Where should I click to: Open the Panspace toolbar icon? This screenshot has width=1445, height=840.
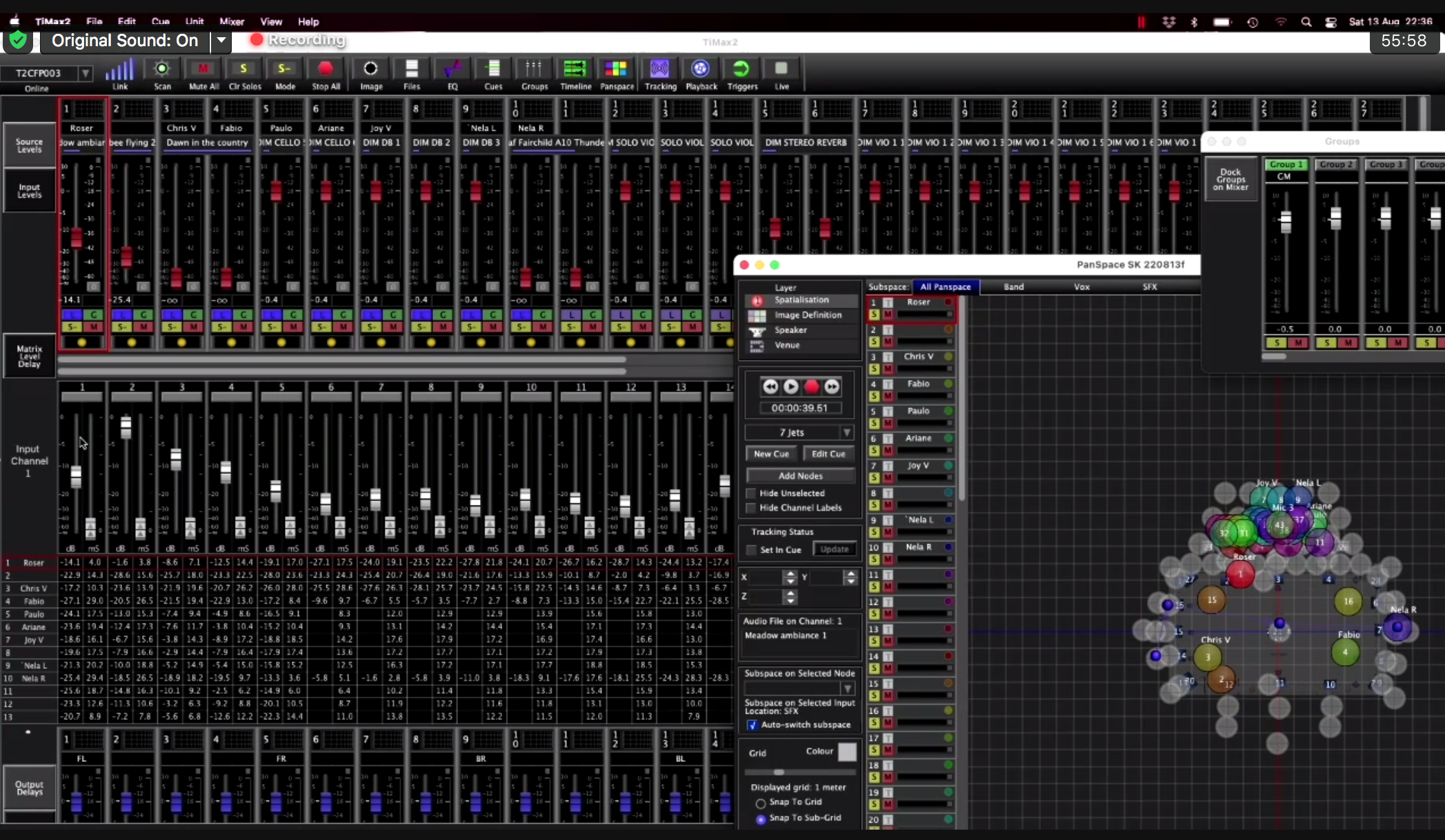tap(616, 69)
